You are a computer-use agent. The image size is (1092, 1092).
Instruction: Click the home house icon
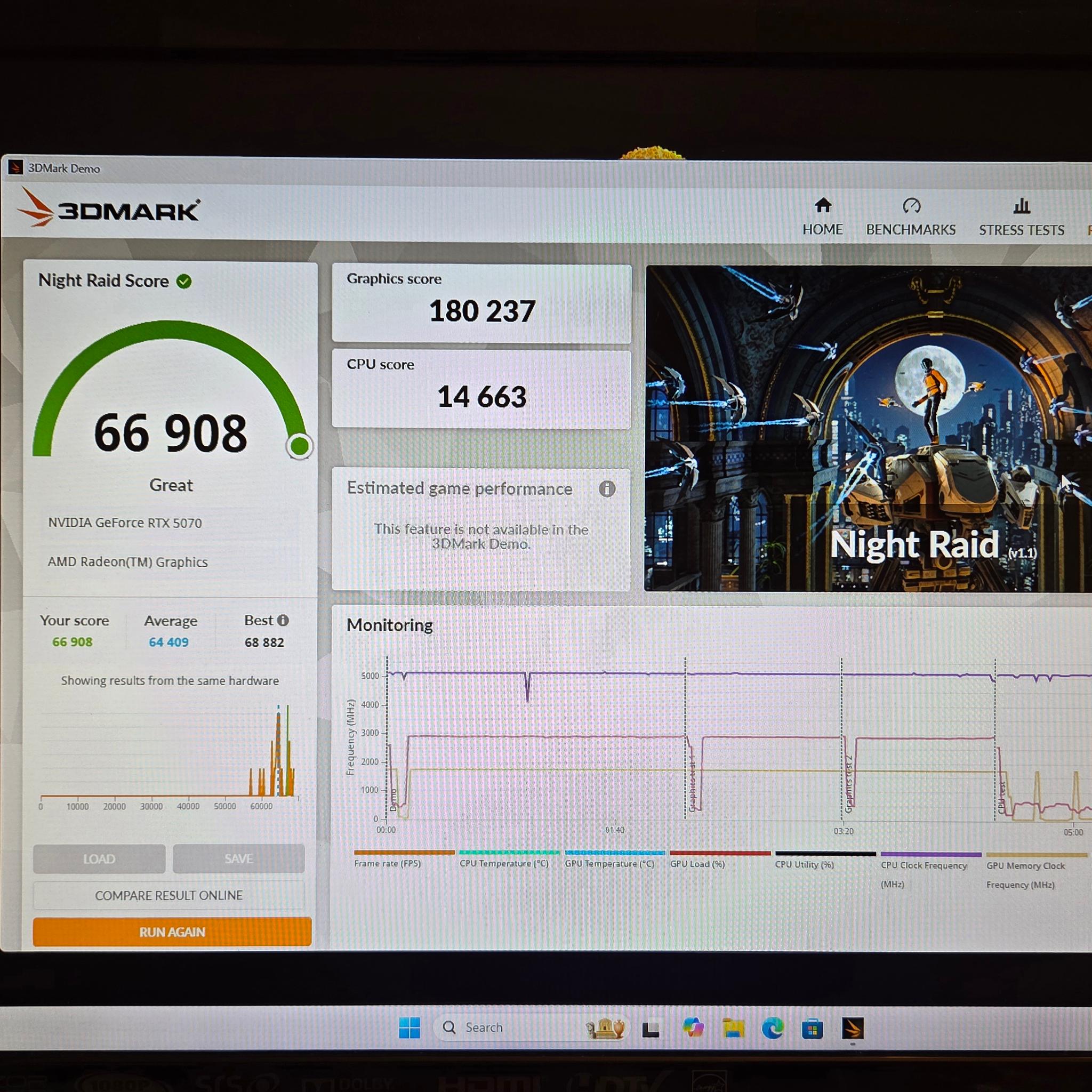pos(823,205)
